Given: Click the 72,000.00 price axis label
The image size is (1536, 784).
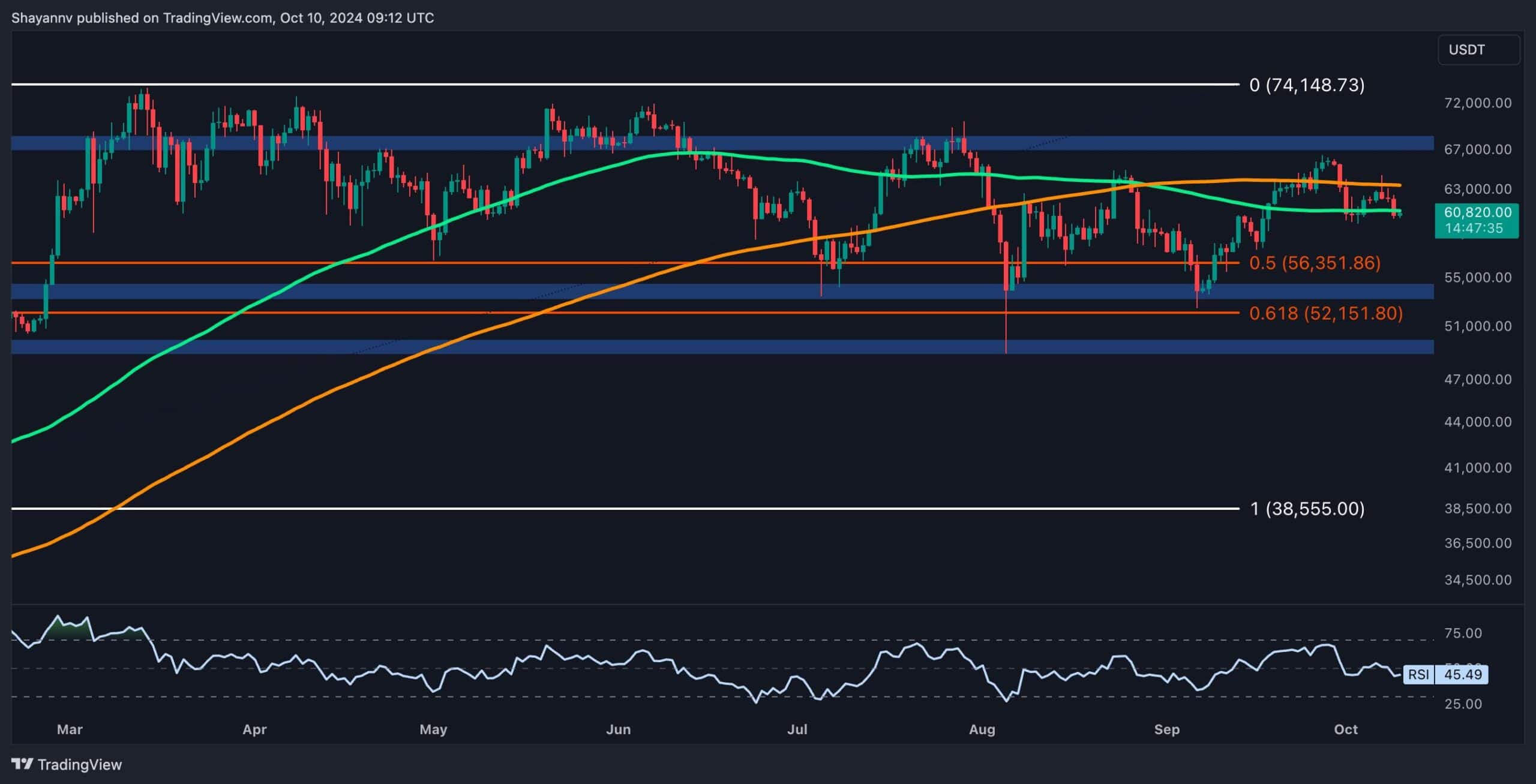Looking at the screenshot, I should pos(1477,103).
